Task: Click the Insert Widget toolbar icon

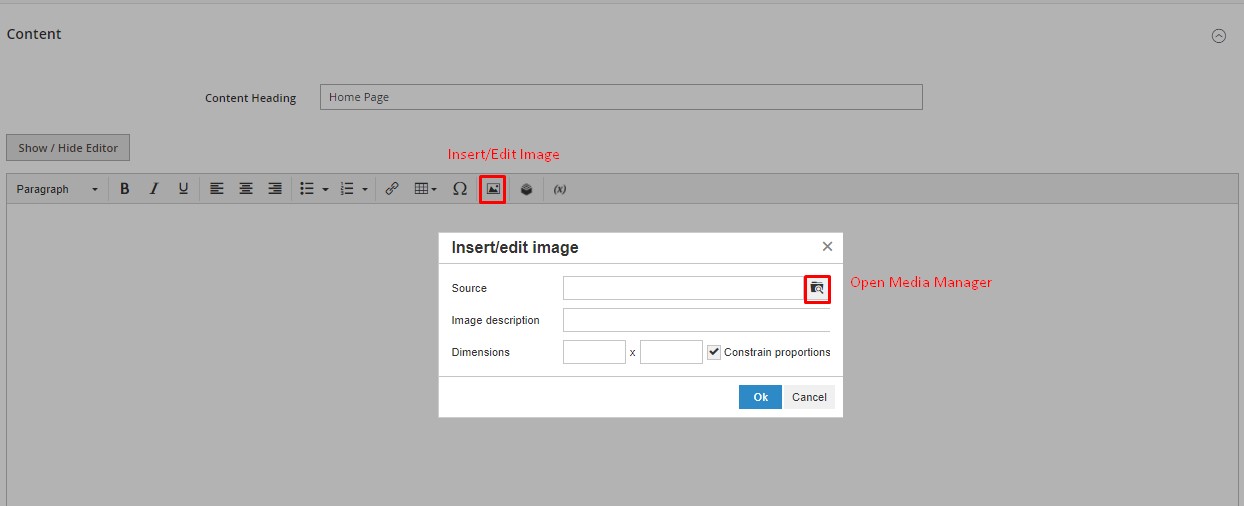Action: (x=527, y=189)
